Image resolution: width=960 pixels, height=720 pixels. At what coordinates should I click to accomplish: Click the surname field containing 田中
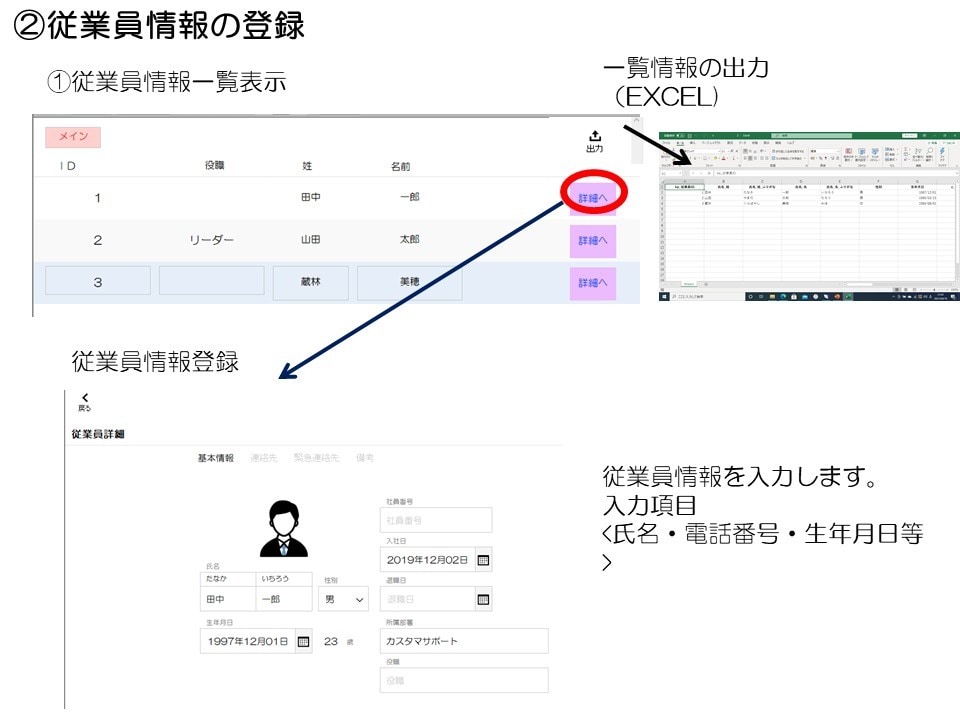228,599
